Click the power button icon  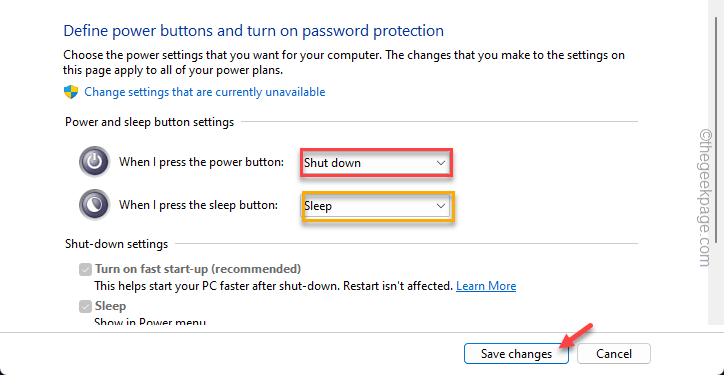[x=94, y=162]
